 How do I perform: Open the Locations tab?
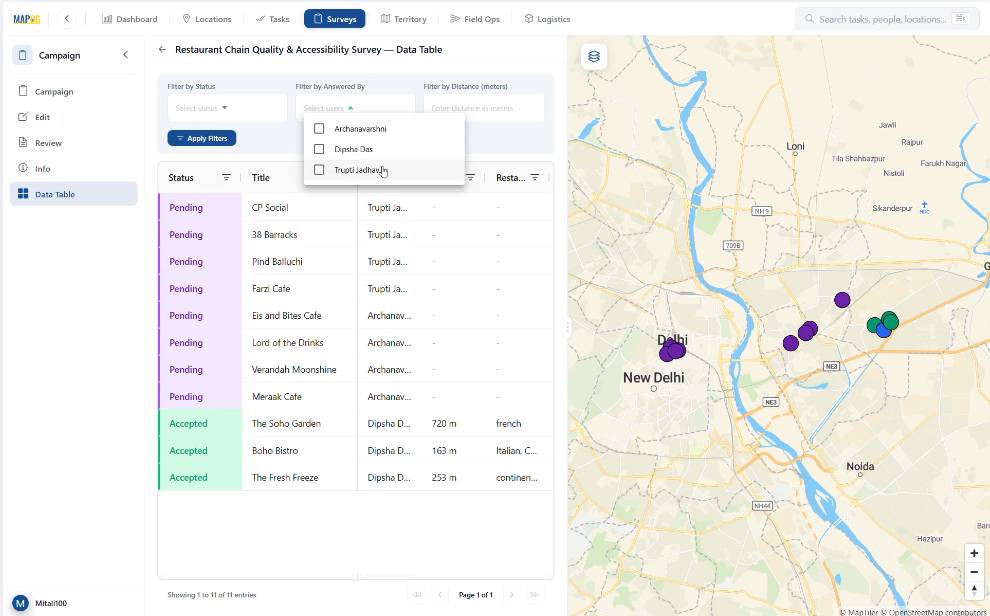pyautogui.click(x=206, y=19)
